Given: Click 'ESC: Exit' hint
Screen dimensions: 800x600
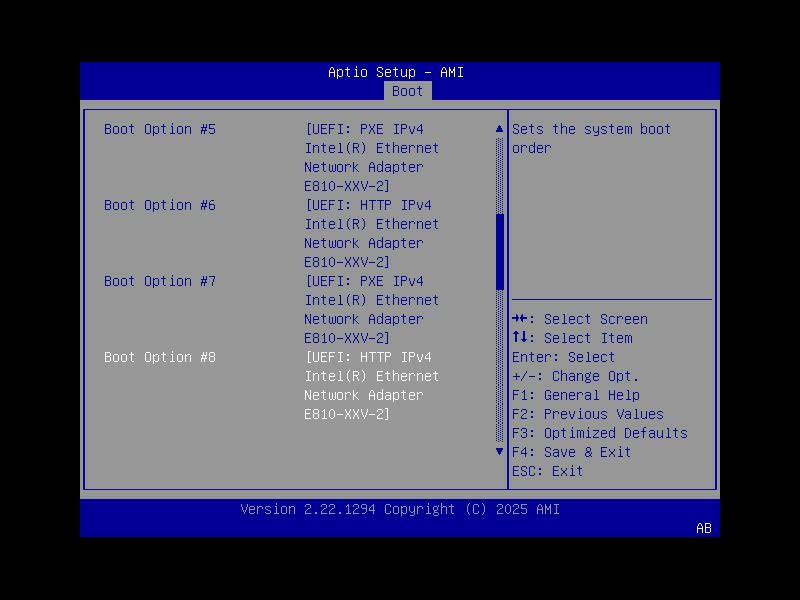Looking at the screenshot, I should (547, 471).
